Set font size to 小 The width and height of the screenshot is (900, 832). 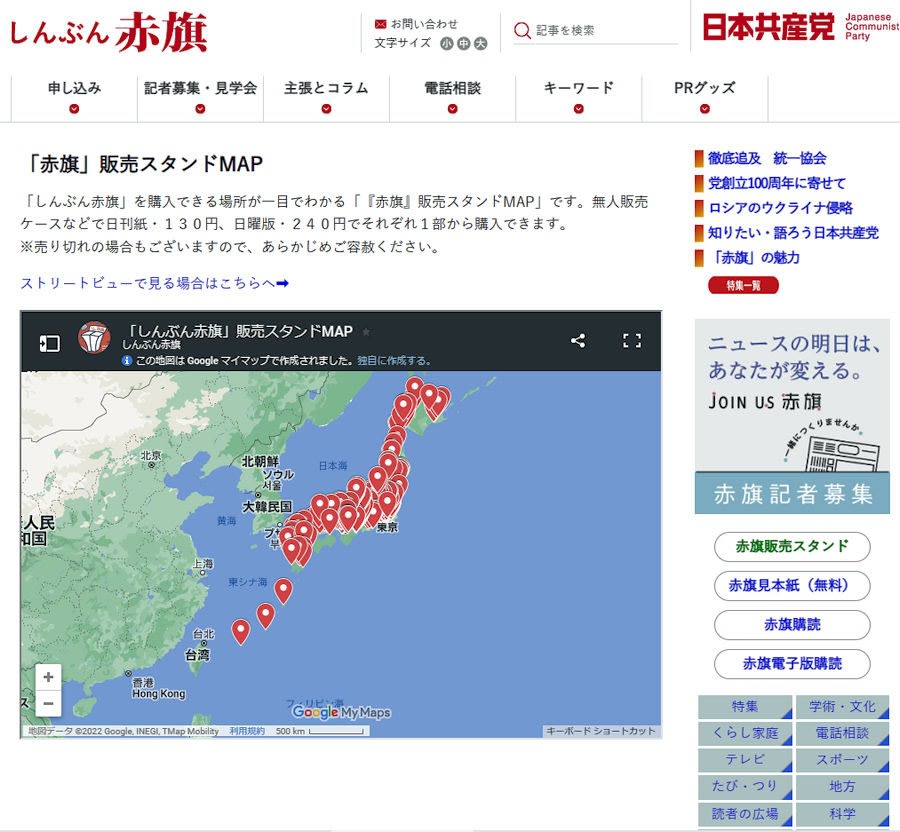pos(447,44)
